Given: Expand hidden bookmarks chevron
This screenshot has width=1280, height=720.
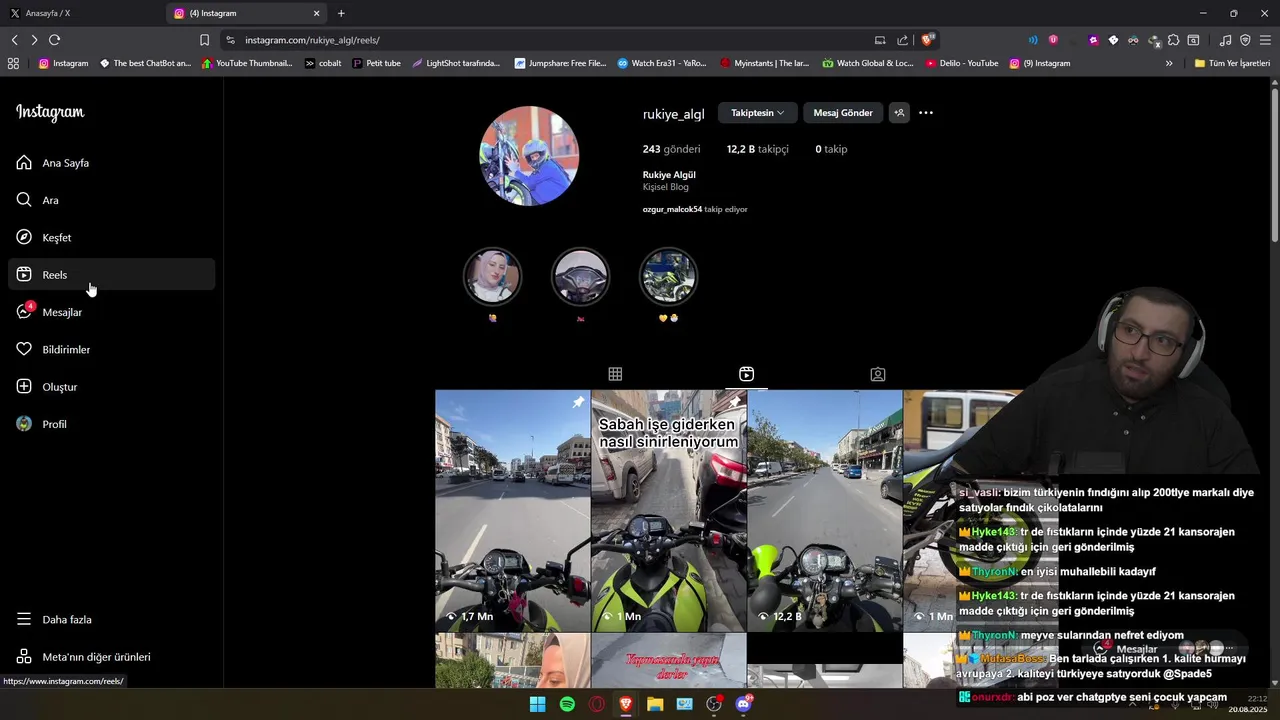Looking at the screenshot, I should coord(1169,63).
